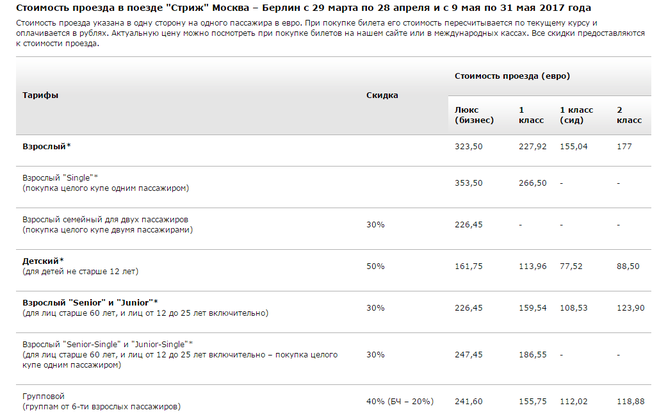Click the Стоимость проезда (евро) header

point(512,76)
